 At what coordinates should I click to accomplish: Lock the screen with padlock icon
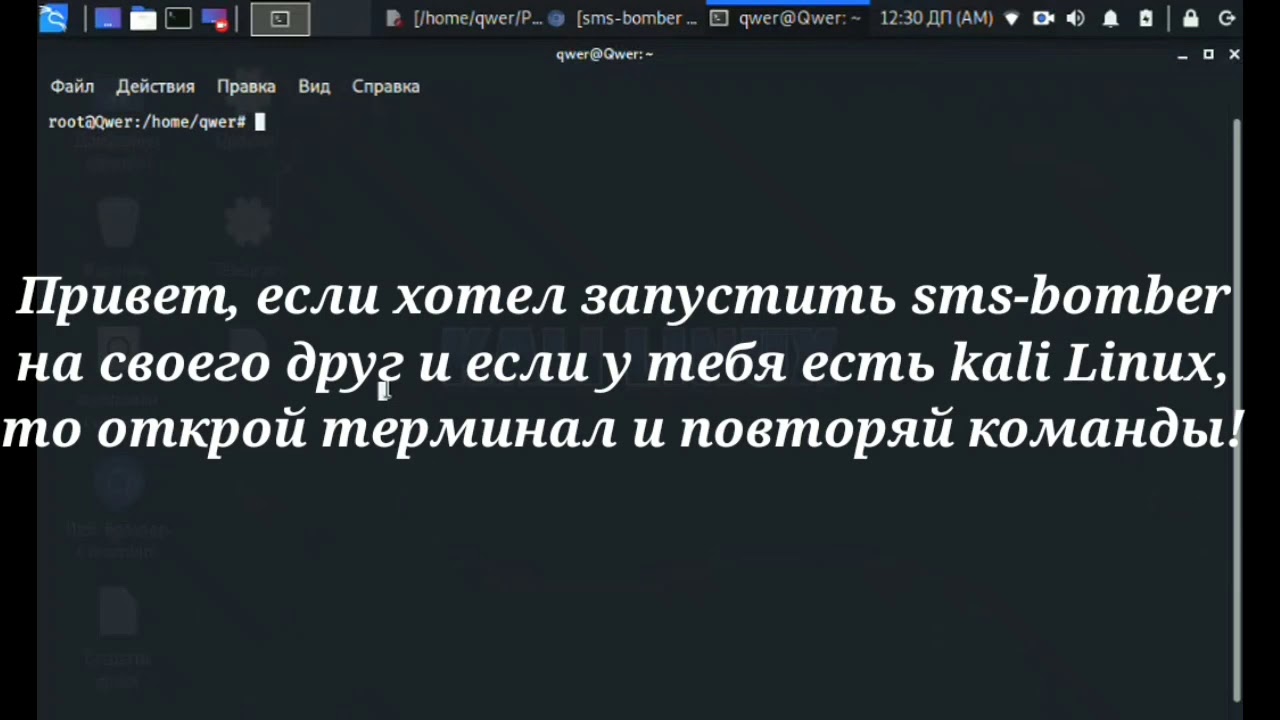coord(1190,18)
